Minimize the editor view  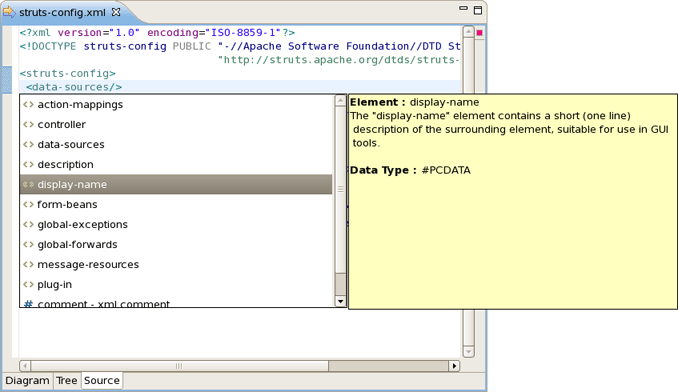(x=464, y=8)
